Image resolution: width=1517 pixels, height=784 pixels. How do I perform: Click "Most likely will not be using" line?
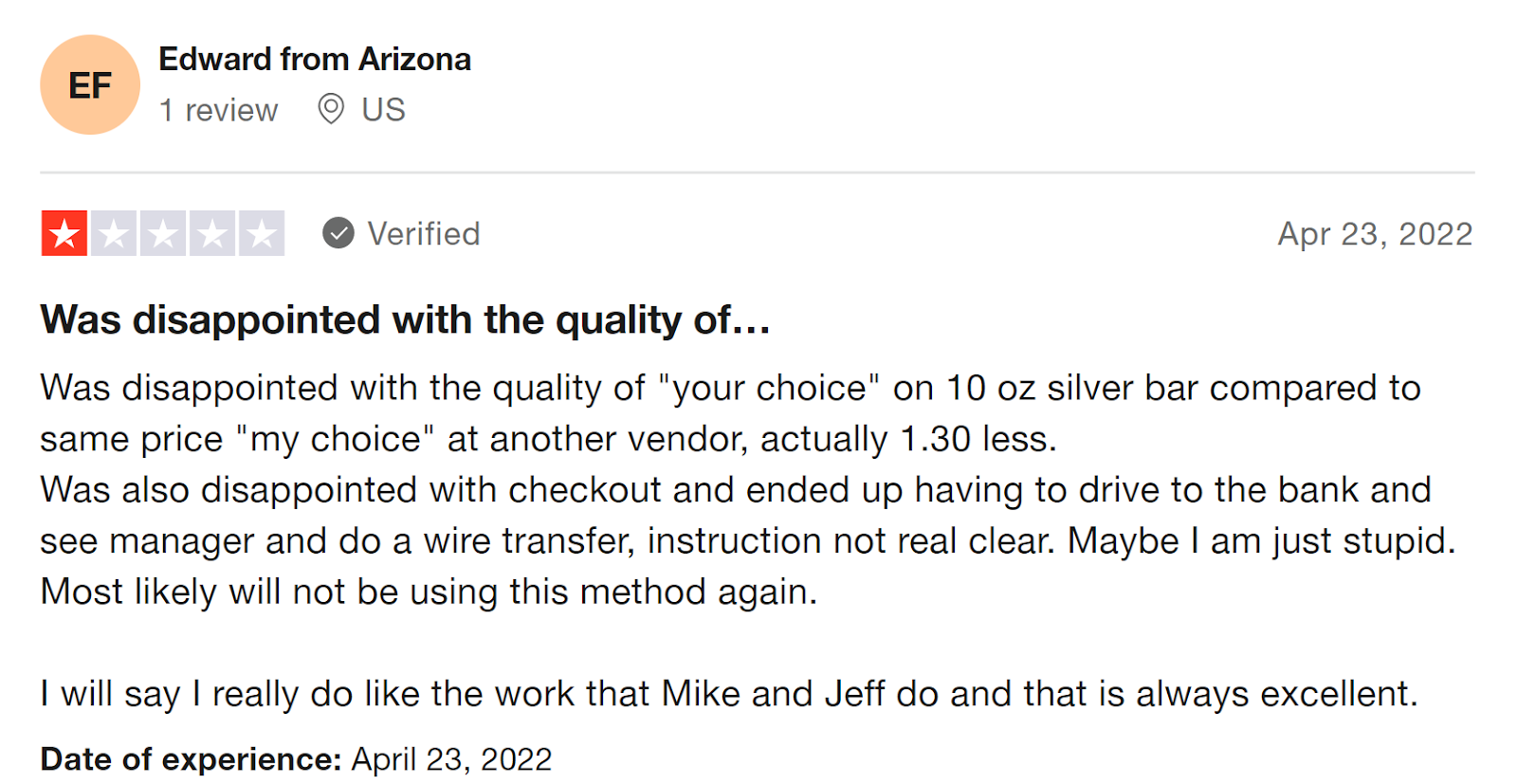tap(429, 592)
